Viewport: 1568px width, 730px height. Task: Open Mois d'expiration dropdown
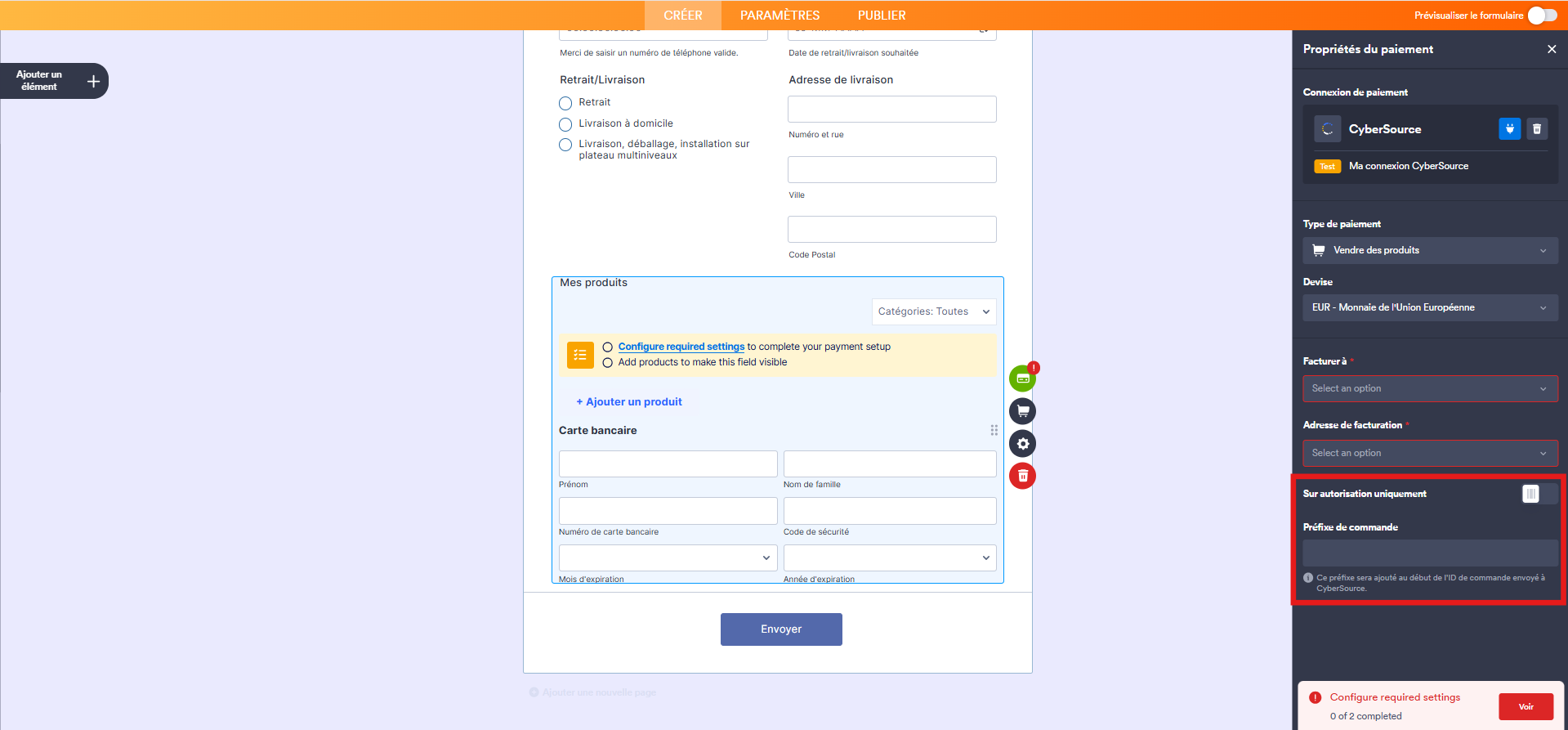coord(668,558)
